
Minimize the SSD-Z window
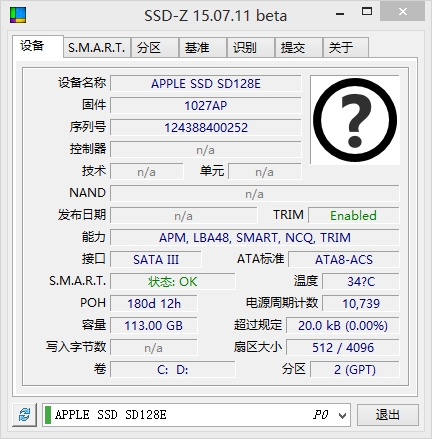[x=340, y=13]
